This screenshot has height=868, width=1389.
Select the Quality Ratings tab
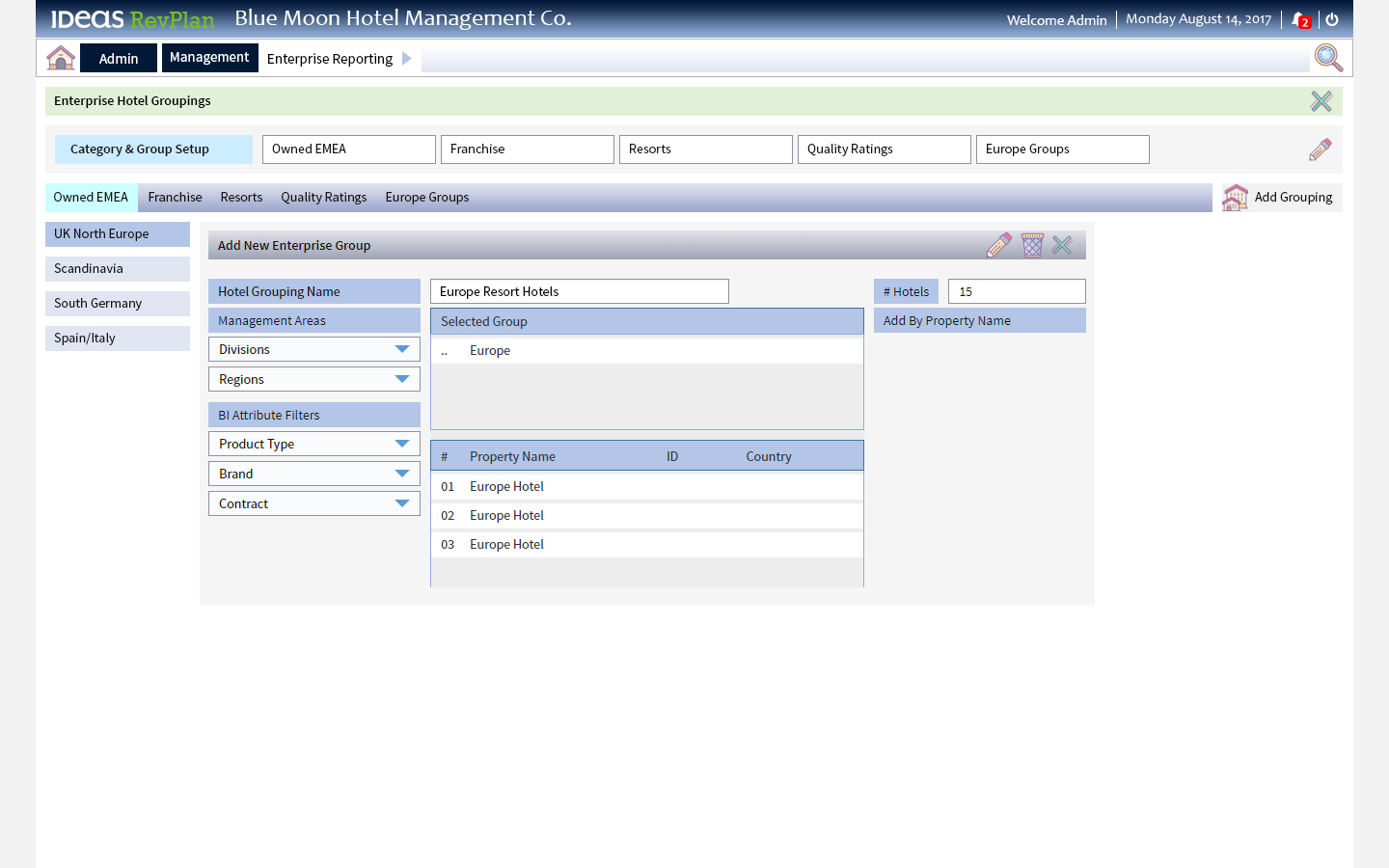323,198
